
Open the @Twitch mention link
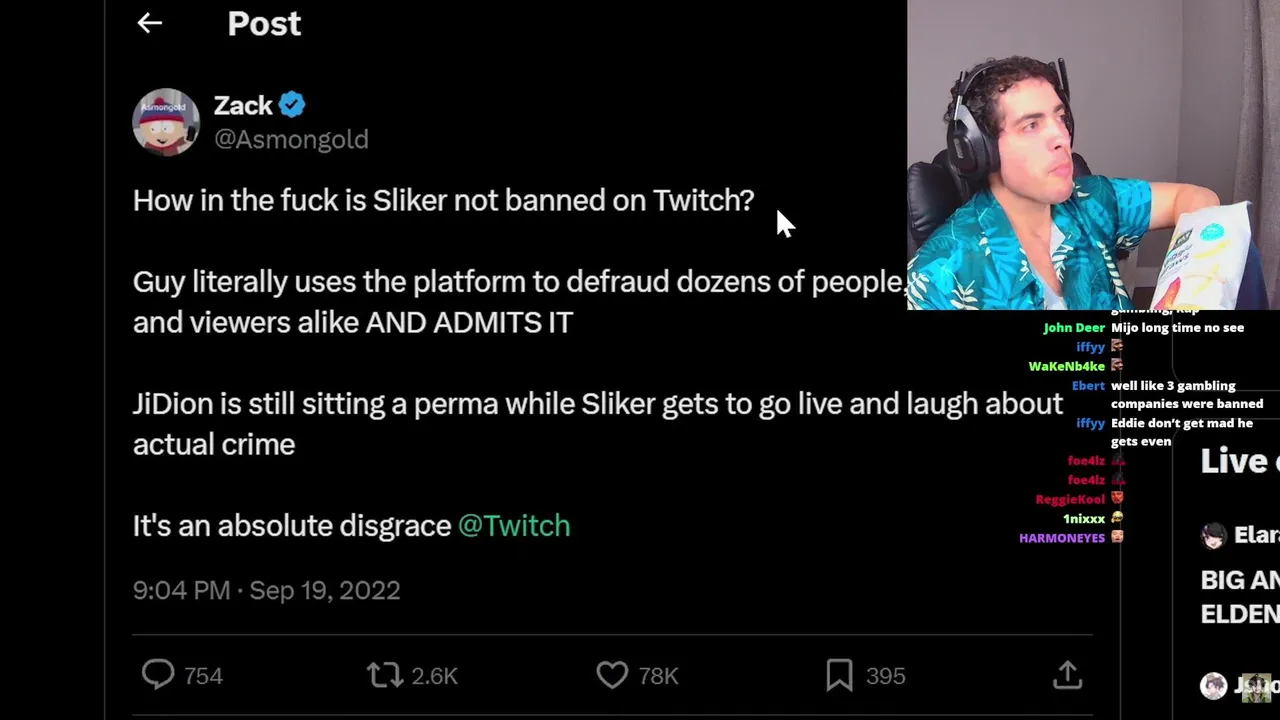(x=514, y=526)
